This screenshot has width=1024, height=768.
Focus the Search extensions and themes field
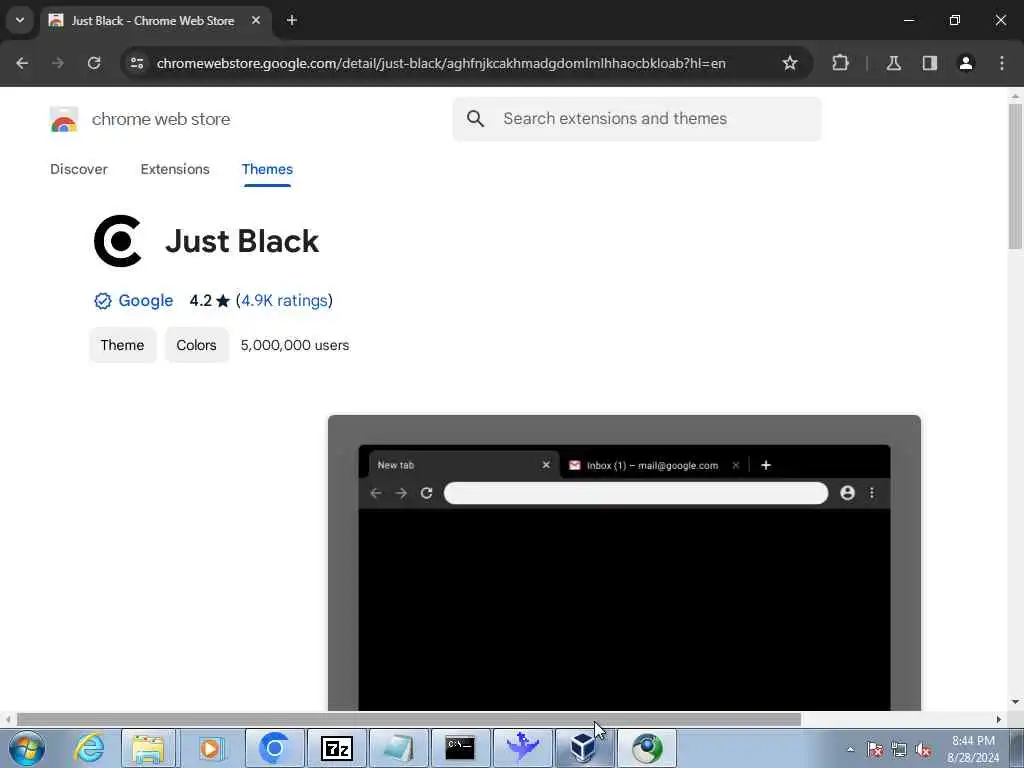point(637,119)
